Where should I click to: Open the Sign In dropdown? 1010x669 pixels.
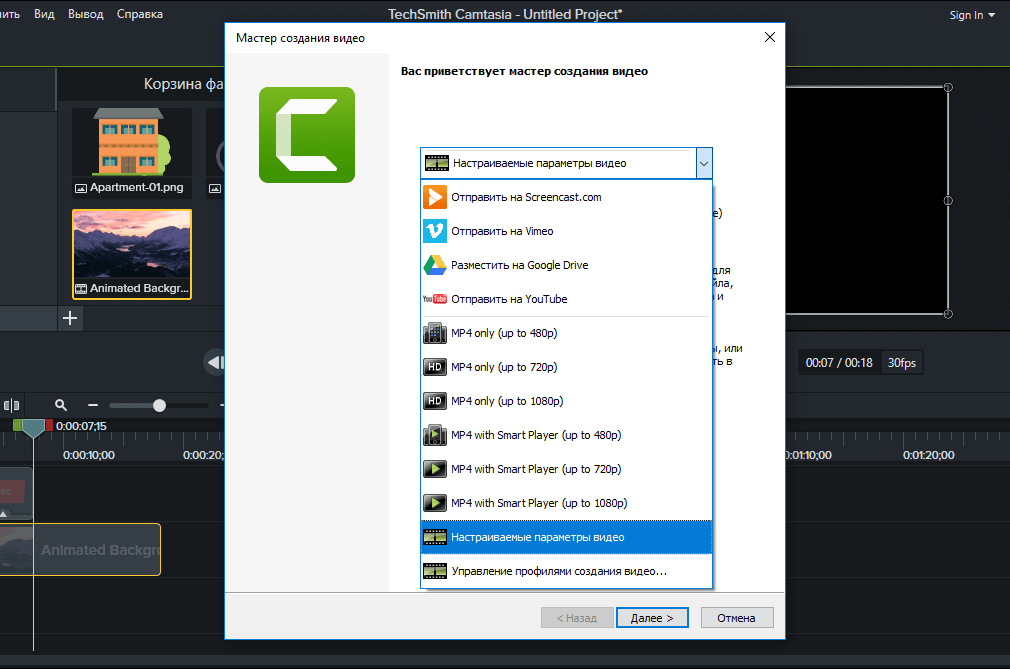point(972,15)
